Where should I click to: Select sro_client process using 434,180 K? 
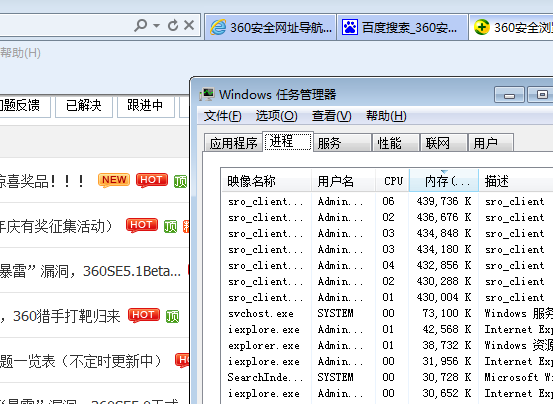tap(387, 249)
